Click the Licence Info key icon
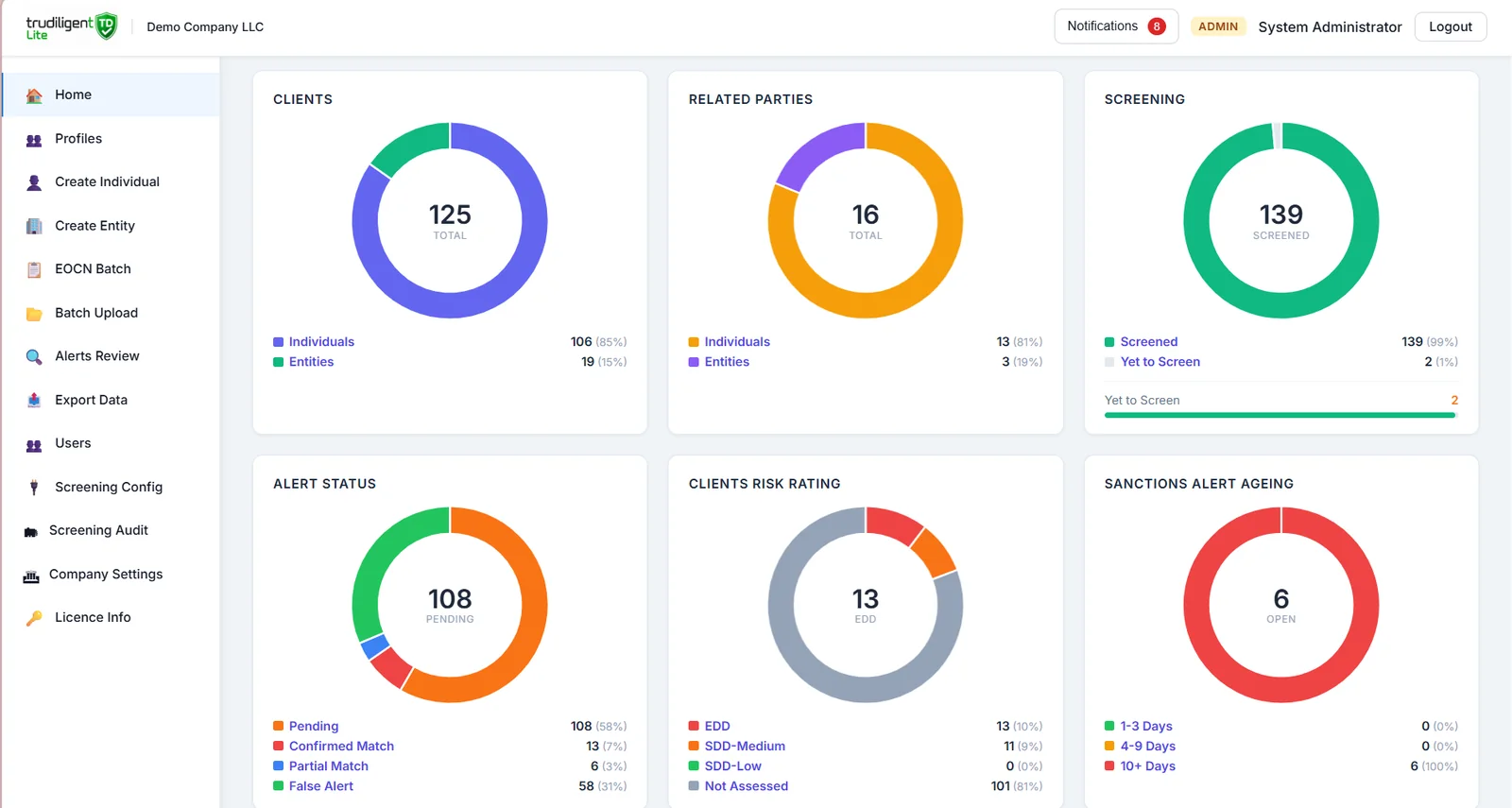 34,618
